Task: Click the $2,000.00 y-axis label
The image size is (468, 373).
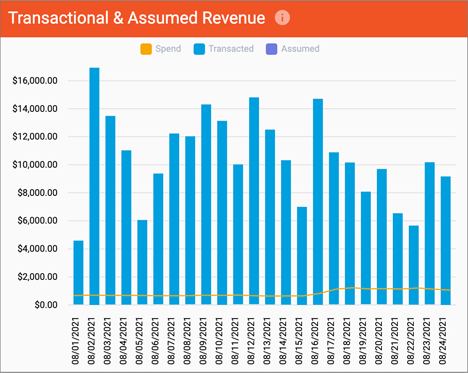Action: (x=38, y=277)
